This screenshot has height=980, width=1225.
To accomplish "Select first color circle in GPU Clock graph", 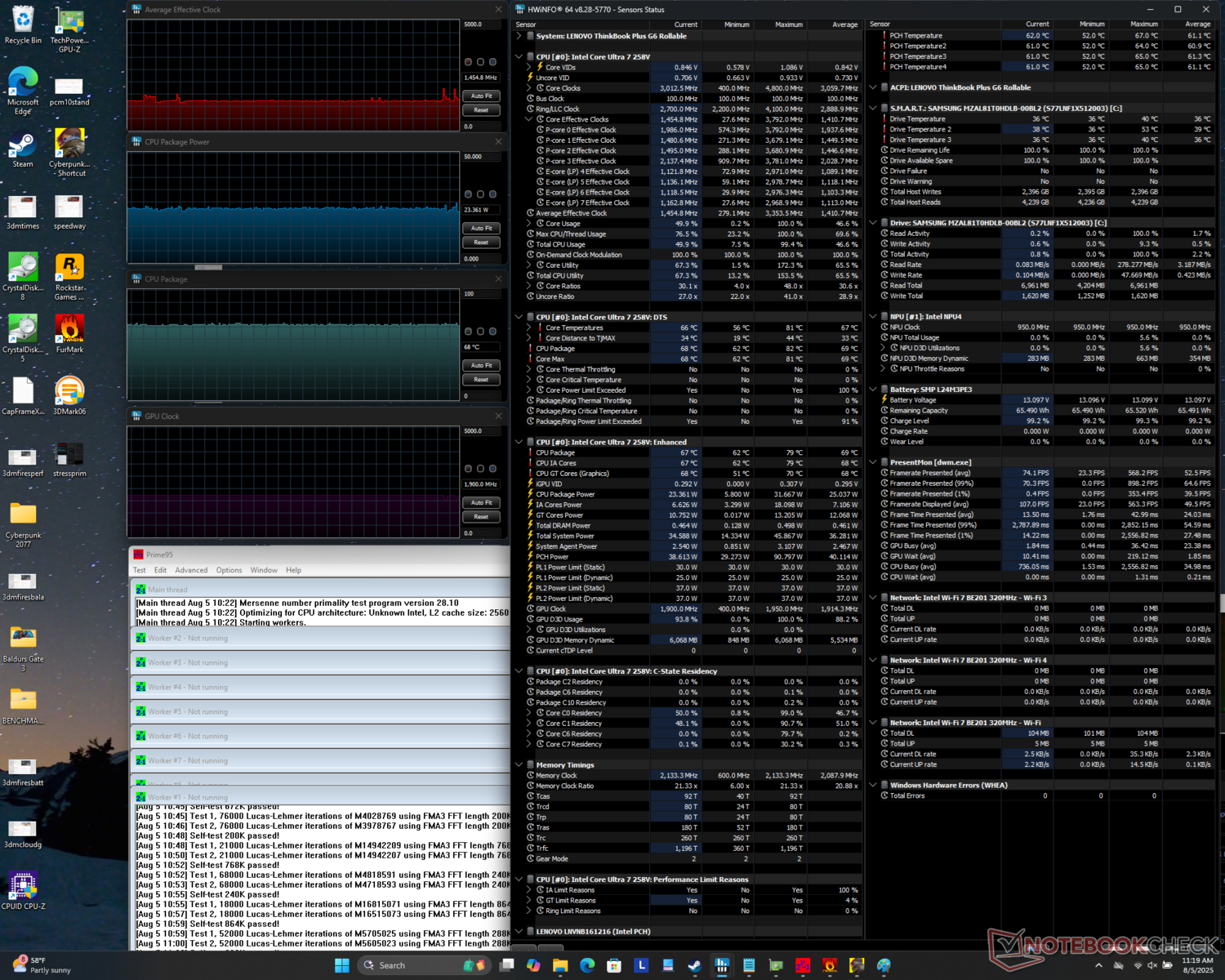I will (468, 469).
